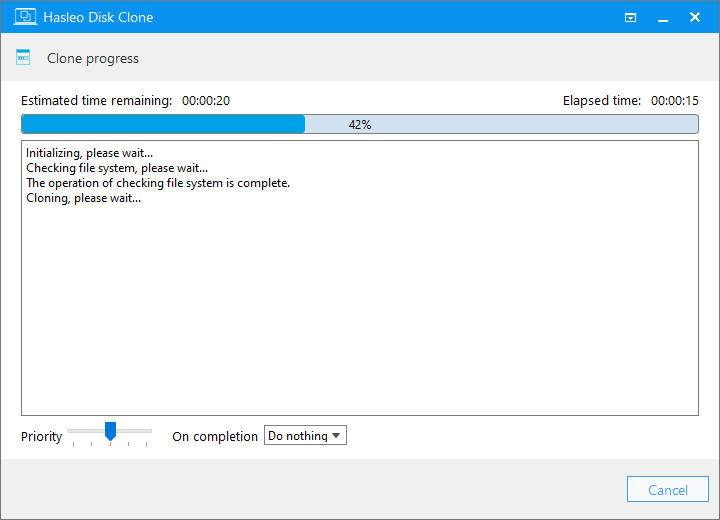Click the 'Estimated time remaining:' label
720x520 pixels.
[96, 101]
